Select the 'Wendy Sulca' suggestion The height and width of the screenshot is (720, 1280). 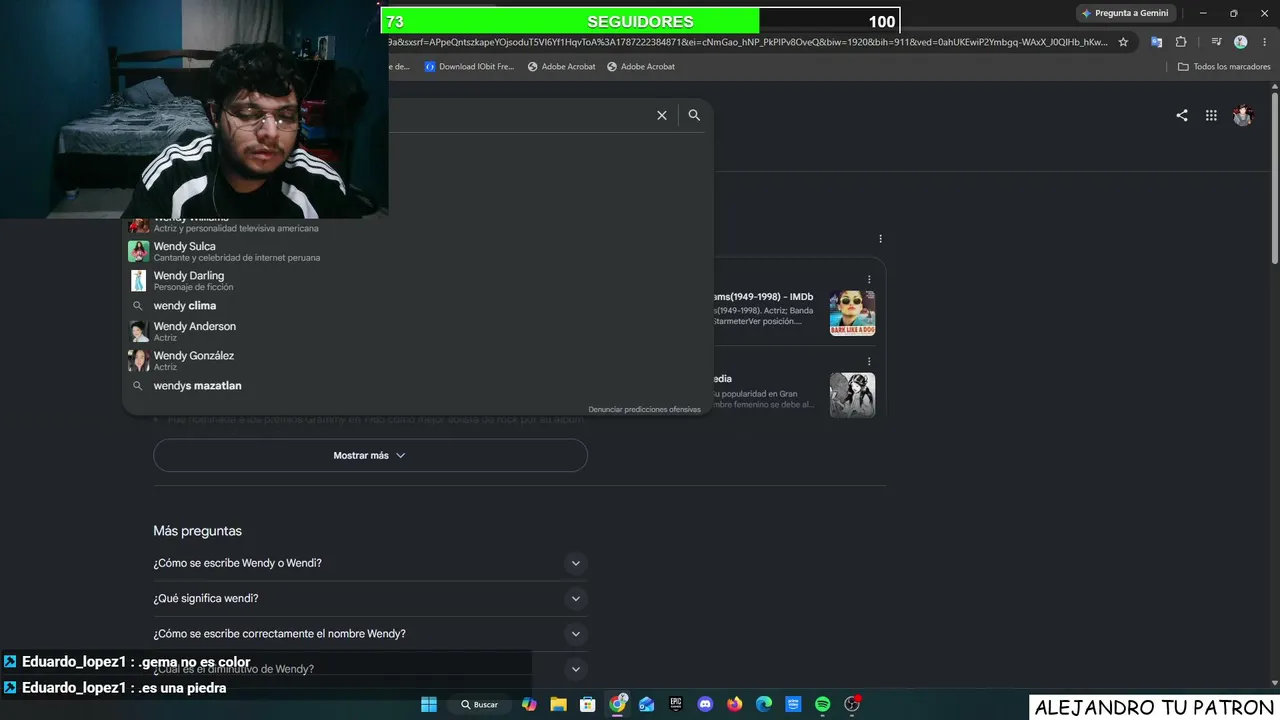[x=417, y=251]
